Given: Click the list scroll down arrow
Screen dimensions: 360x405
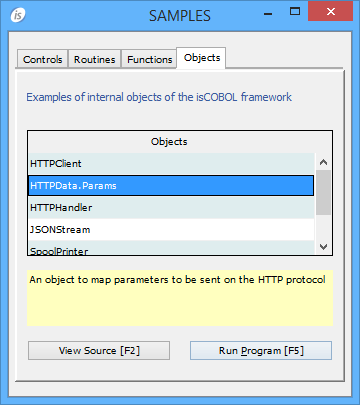Looking at the screenshot, I should pos(323,247).
